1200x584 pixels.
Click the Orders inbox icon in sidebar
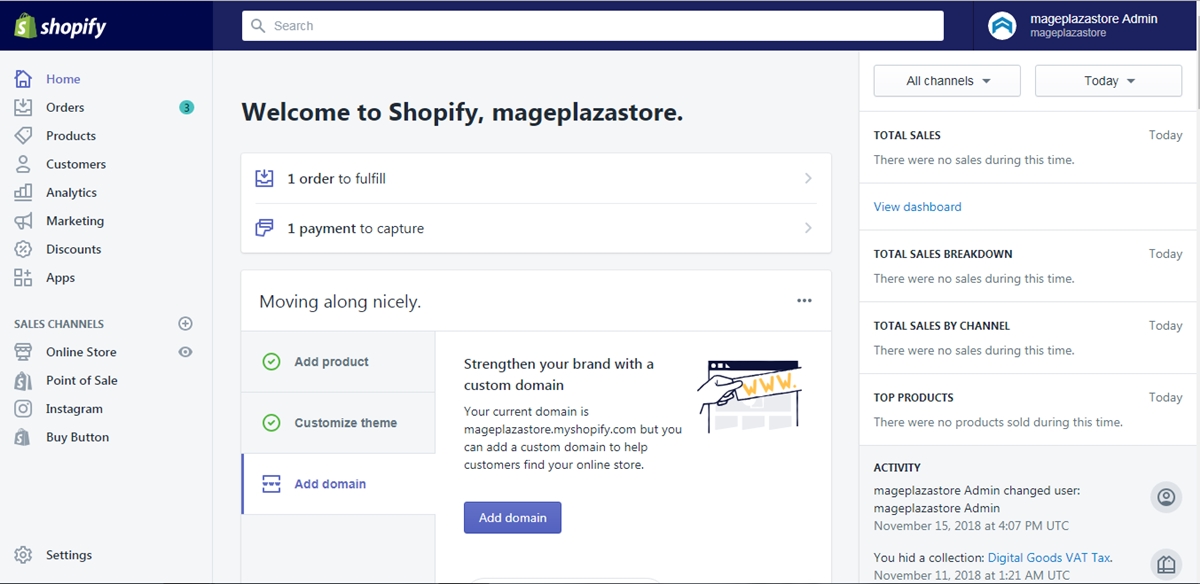[x=23, y=107]
